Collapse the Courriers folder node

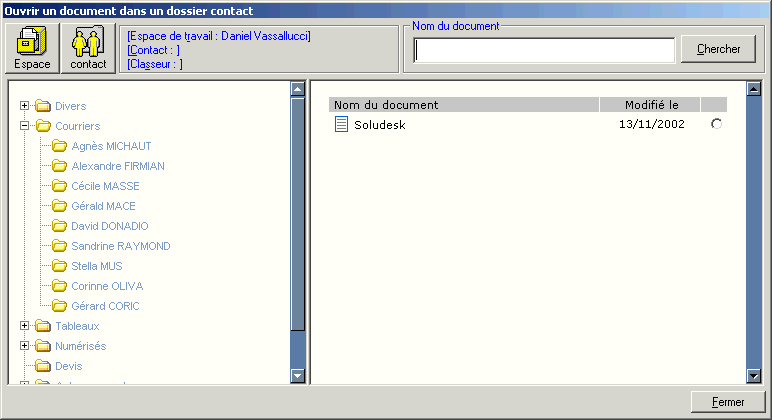(x=25, y=126)
